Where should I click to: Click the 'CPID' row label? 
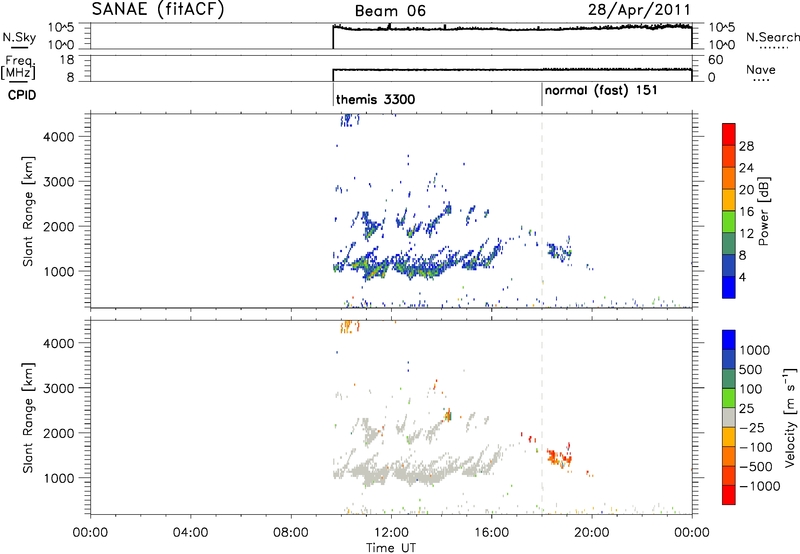pos(22,95)
